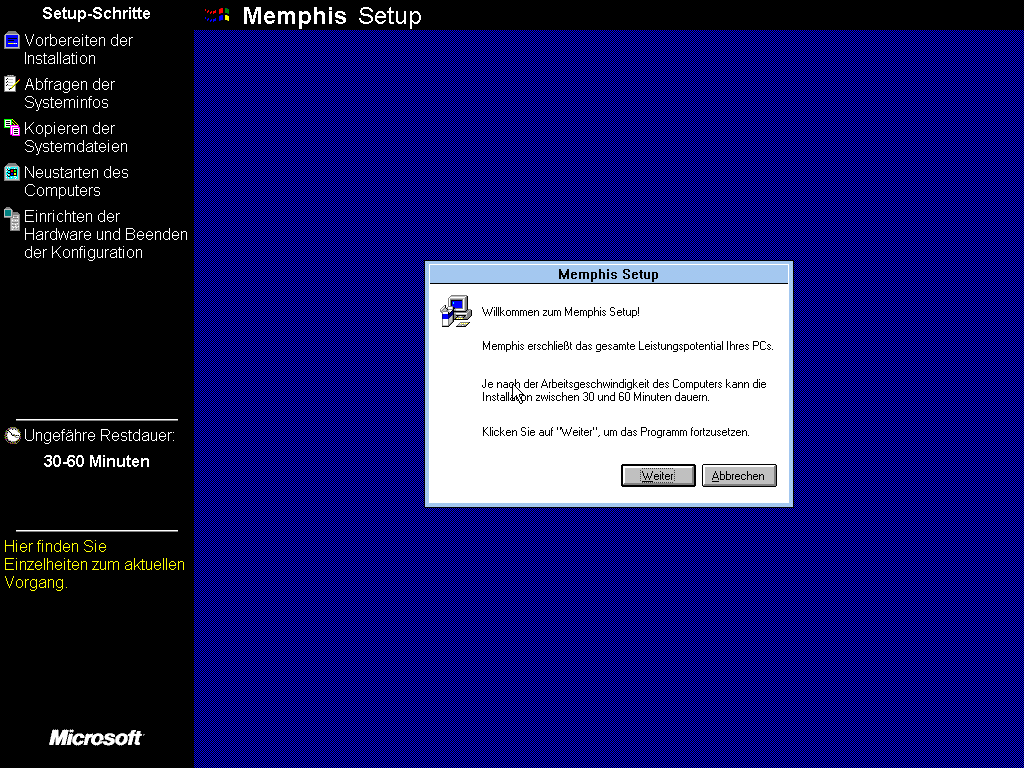
Task: Click the computer setup icon in dialog
Action: click(x=456, y=312)
